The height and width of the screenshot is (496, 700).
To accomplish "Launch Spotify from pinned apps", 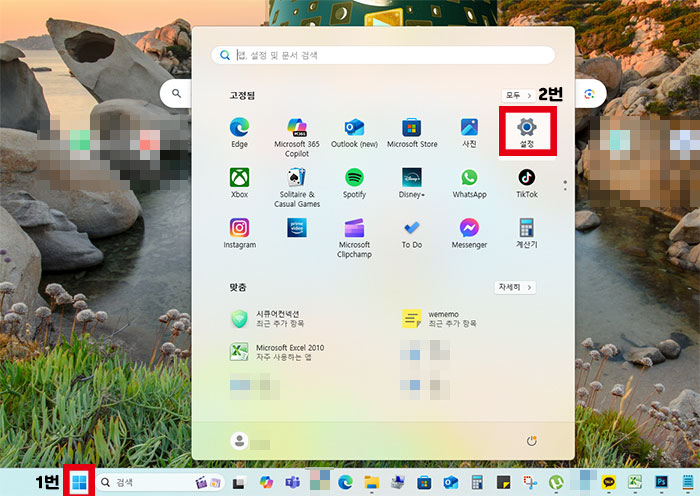I will coord(354,183).
